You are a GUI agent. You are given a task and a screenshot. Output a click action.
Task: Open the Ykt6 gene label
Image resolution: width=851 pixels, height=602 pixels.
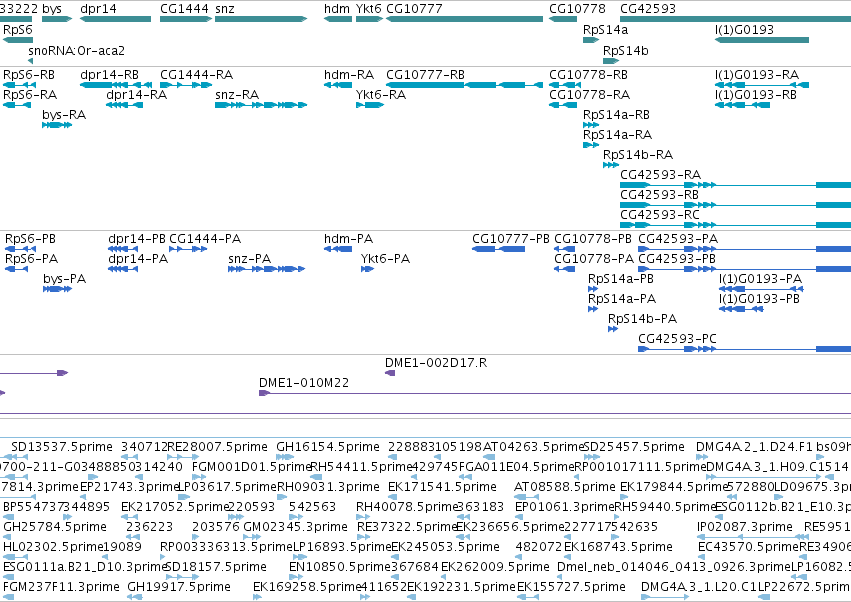(369, 9)
